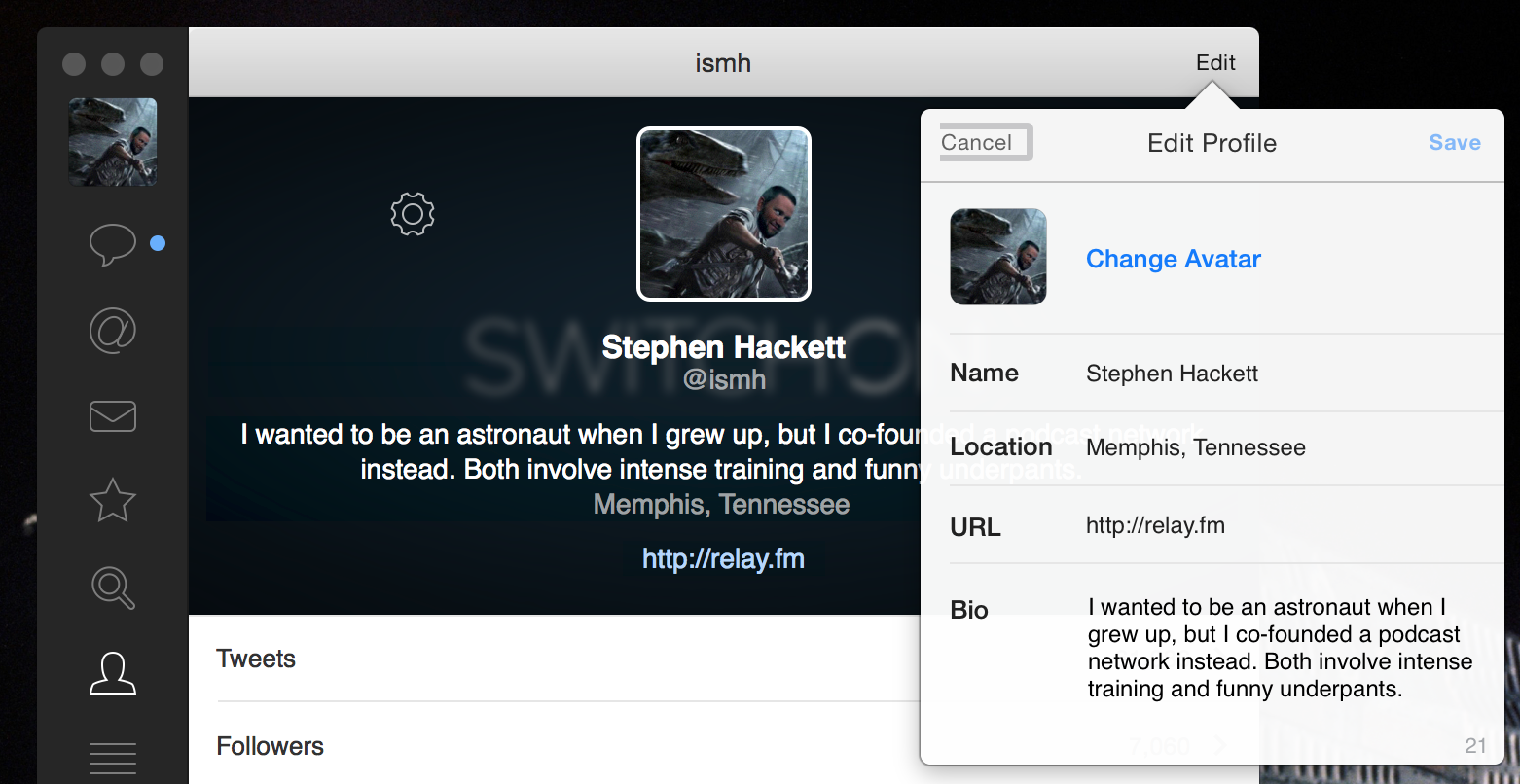Open the http://relay.fm link on profile
This screenshot has height=784, width=1520.
(723, 559)
